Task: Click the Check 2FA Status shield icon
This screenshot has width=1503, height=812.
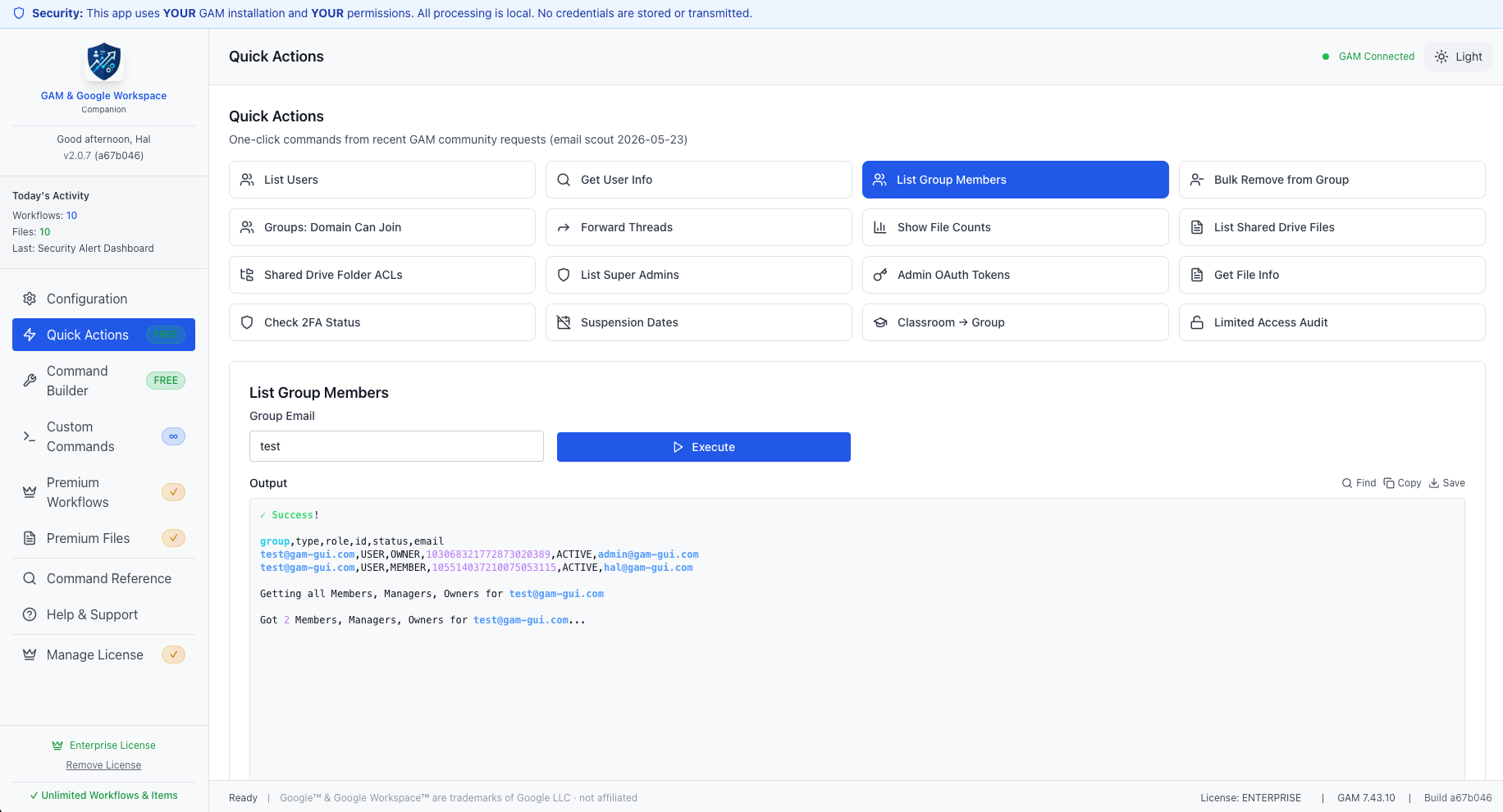Action: pyautogui.click(x=247, y=322)
